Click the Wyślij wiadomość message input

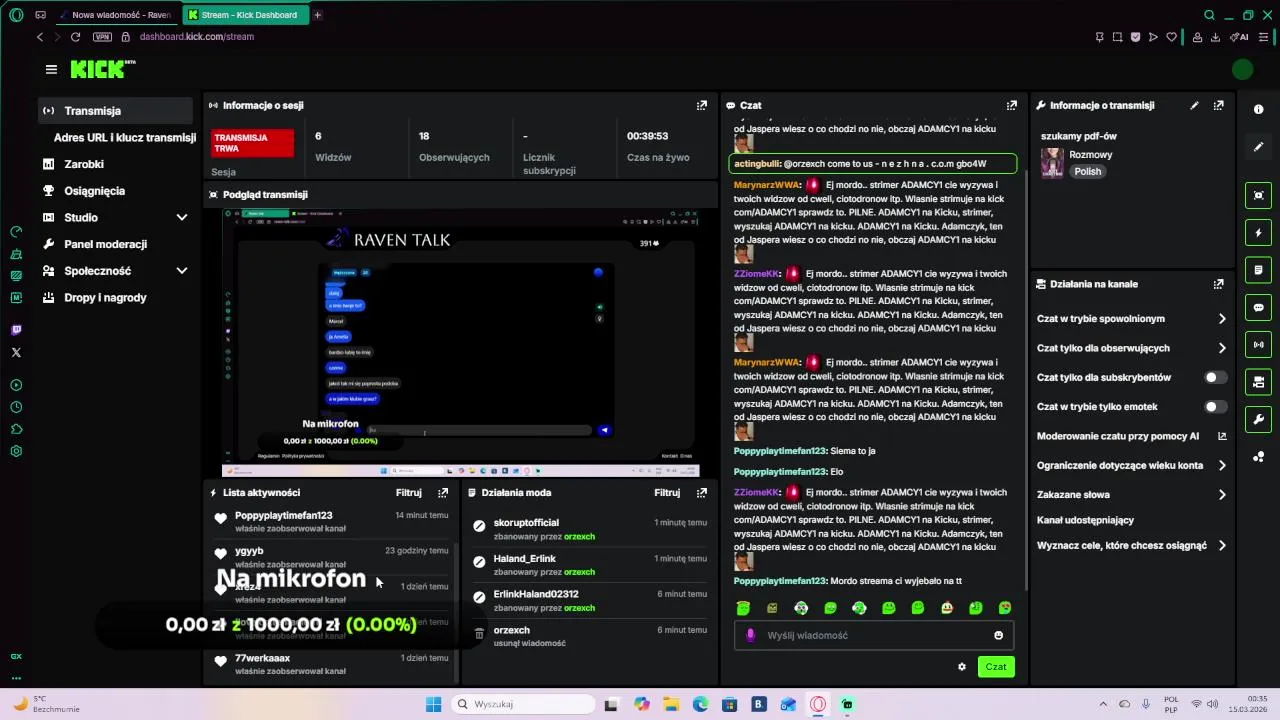point(875,635)
